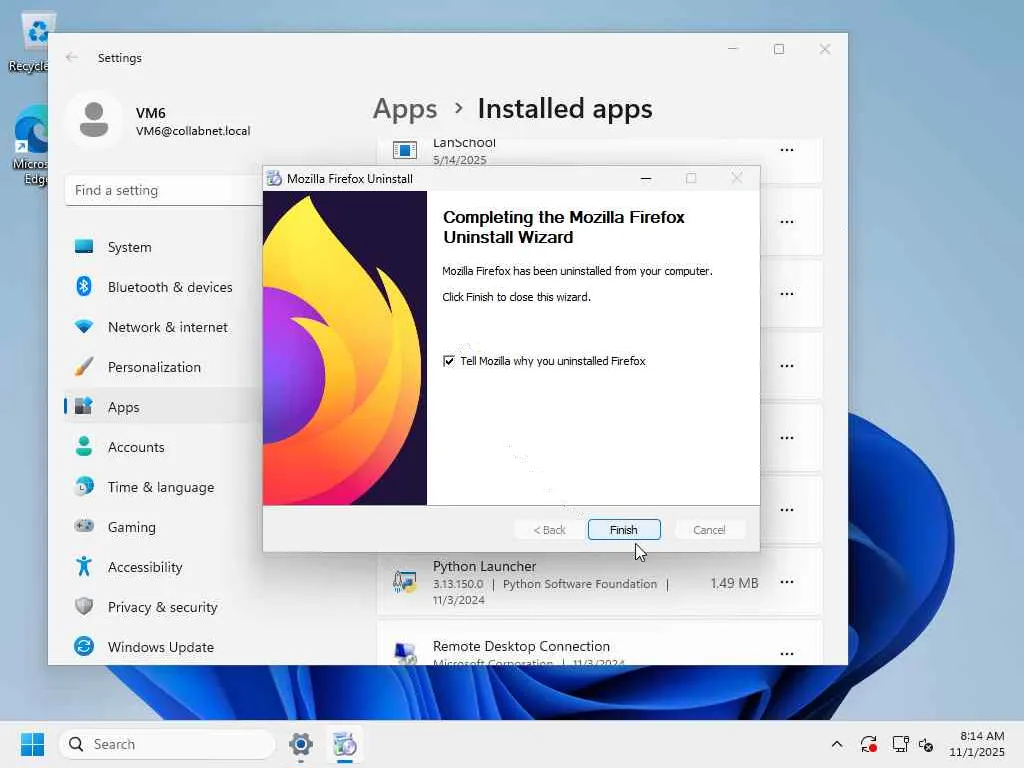Select Personalization in Settings sidebar
Viewport: 1024px width, 768px height.
coord(162,367)
